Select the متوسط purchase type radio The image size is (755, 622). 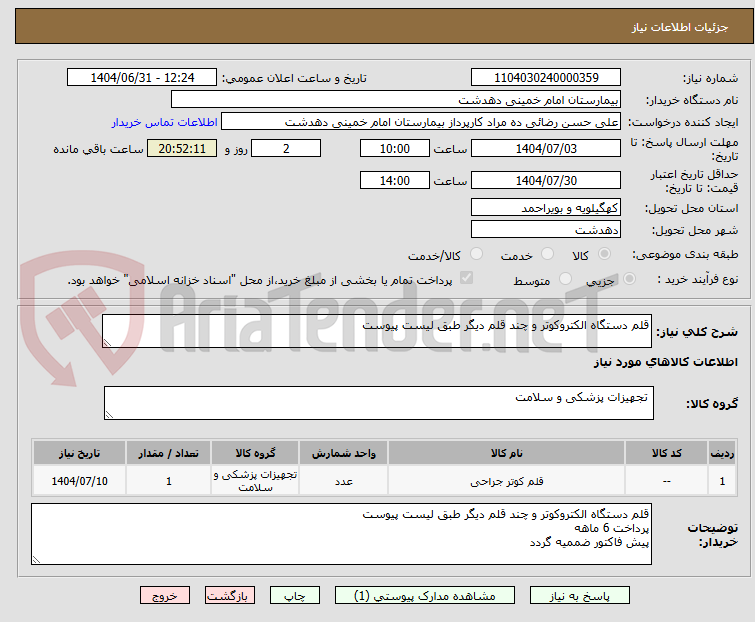[x=565, y=278]
